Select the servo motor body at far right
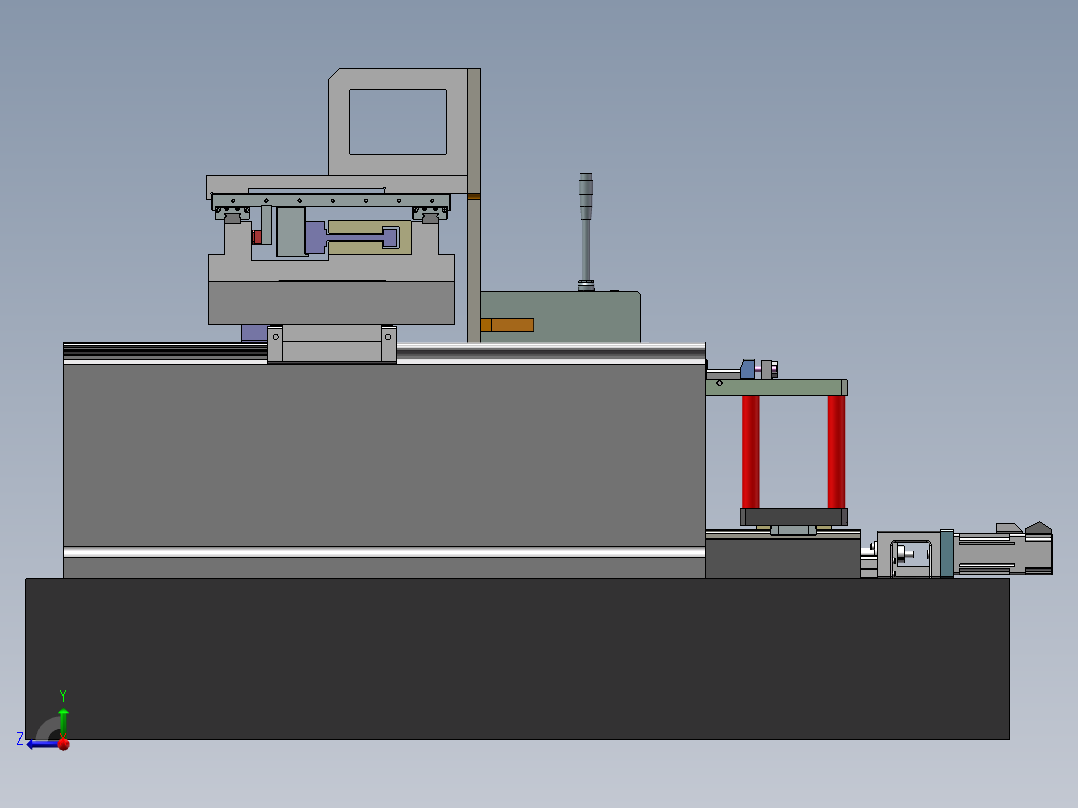1078x808 pixels. pyautogui.click(x=1002, y=552)
